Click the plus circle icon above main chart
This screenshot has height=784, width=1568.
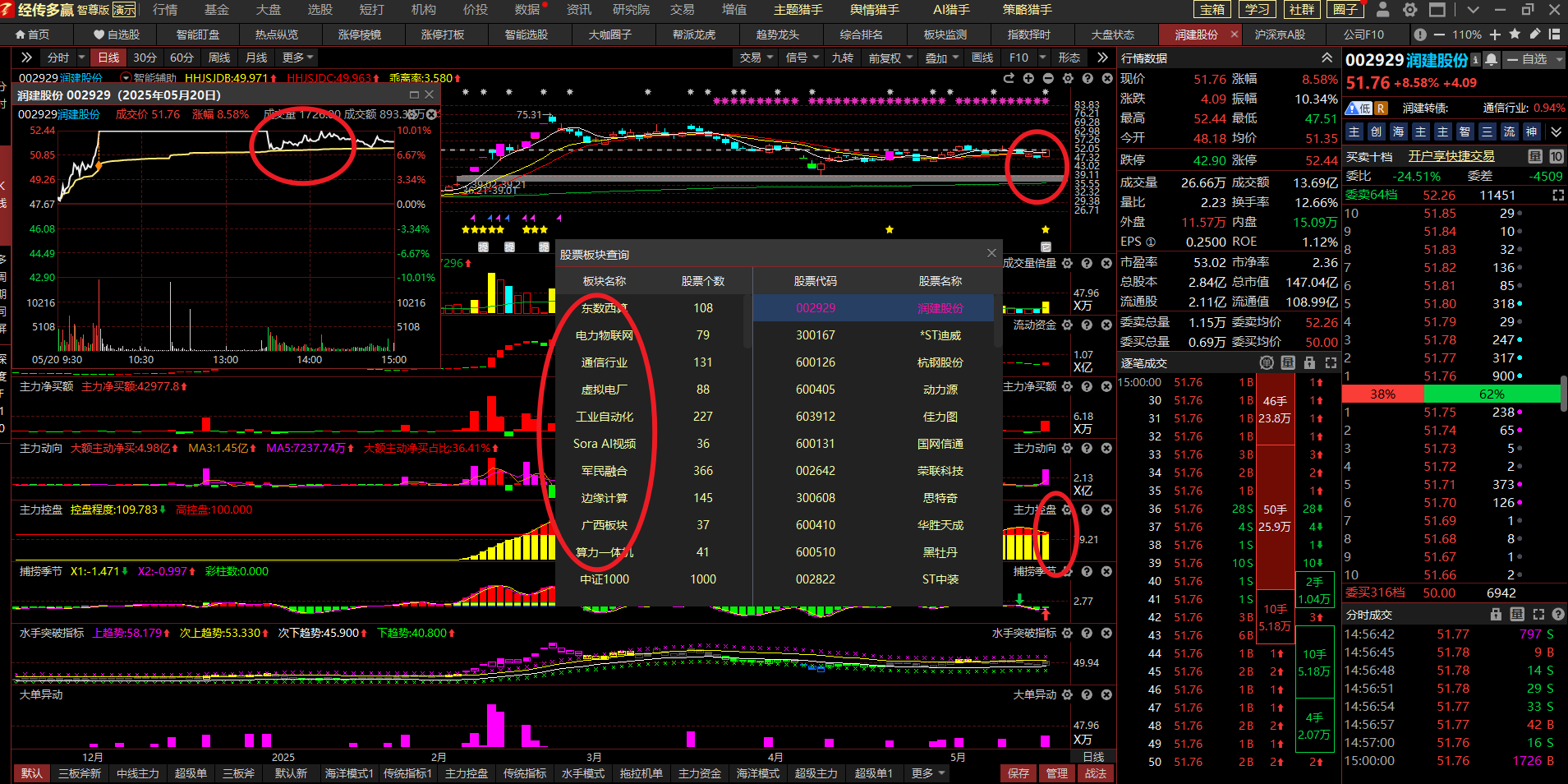pos(1028,78)
